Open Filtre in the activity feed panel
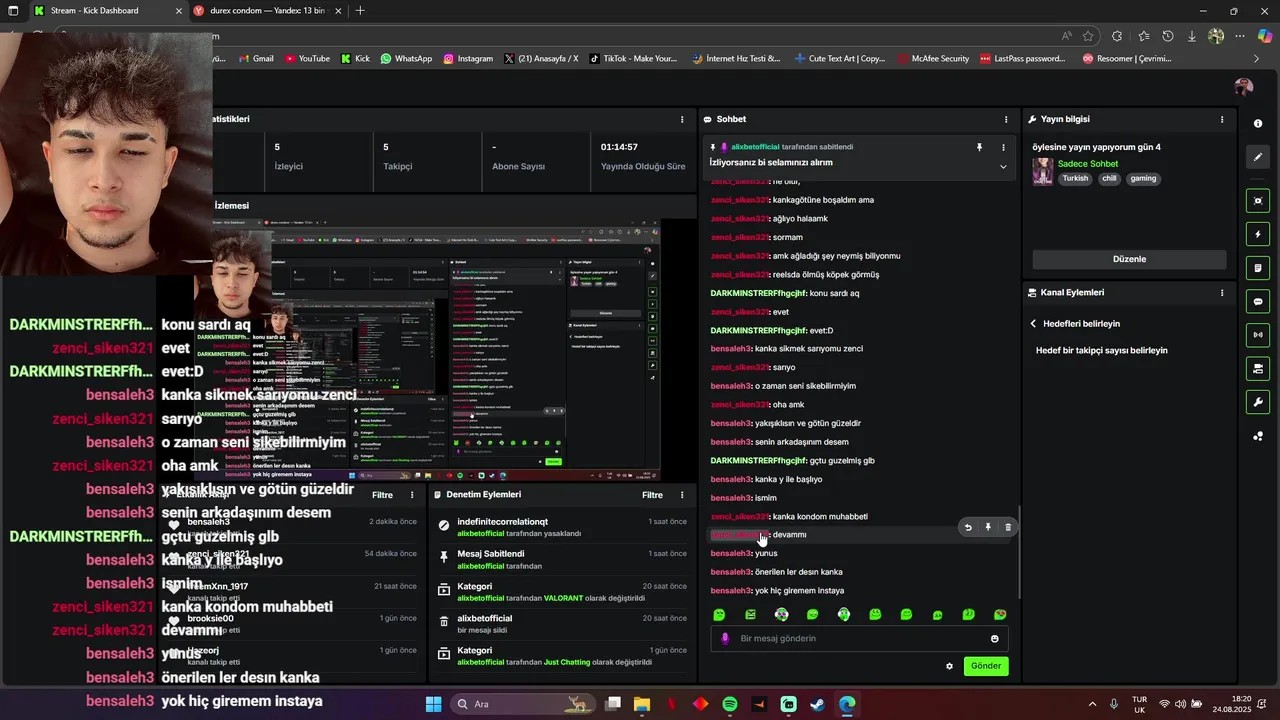Screen dimensions: 1280x720 pos(382,495)
